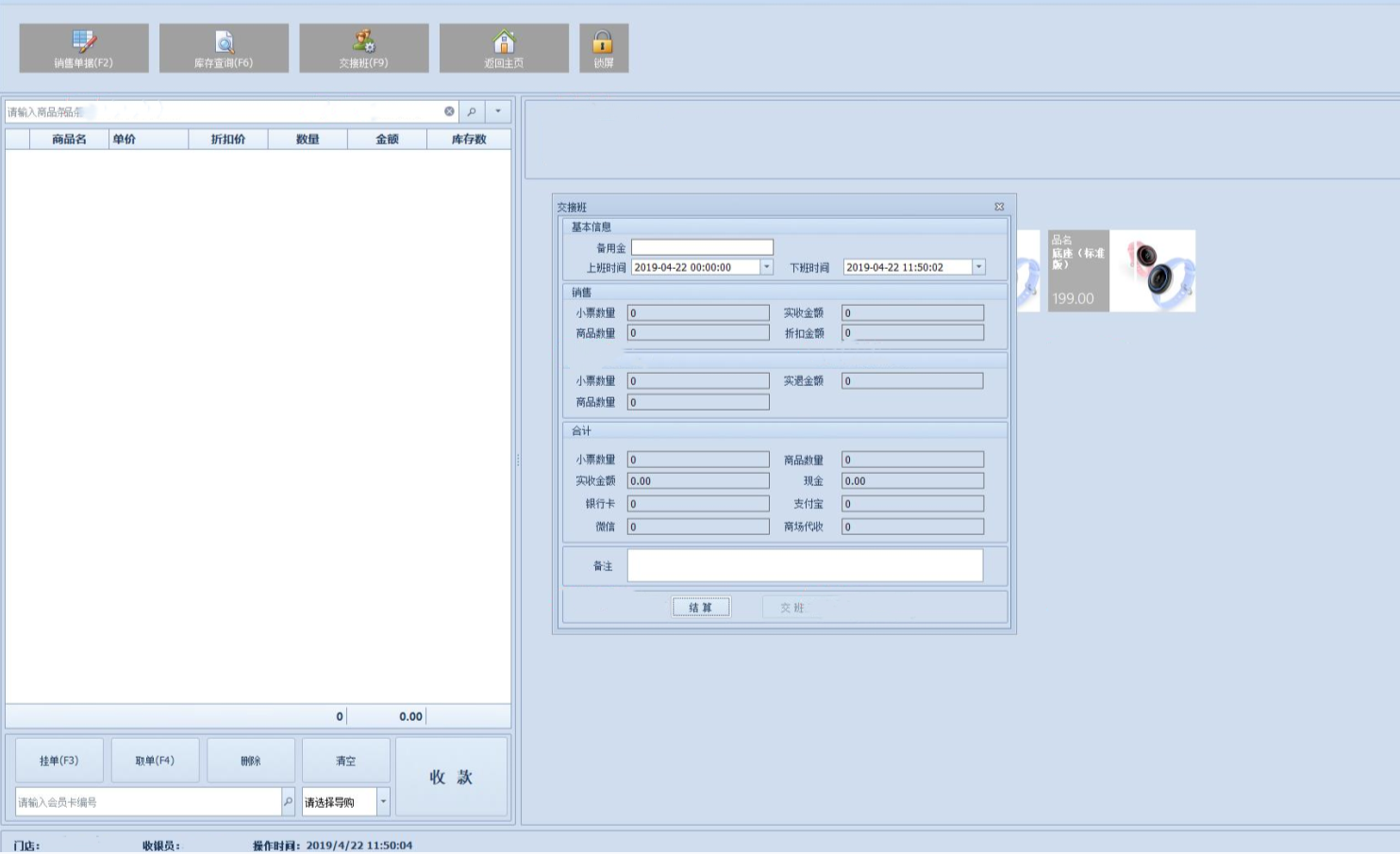
Task: Click the 操作时间 timestamp in the status bar
Action: (x=332, y=846)
